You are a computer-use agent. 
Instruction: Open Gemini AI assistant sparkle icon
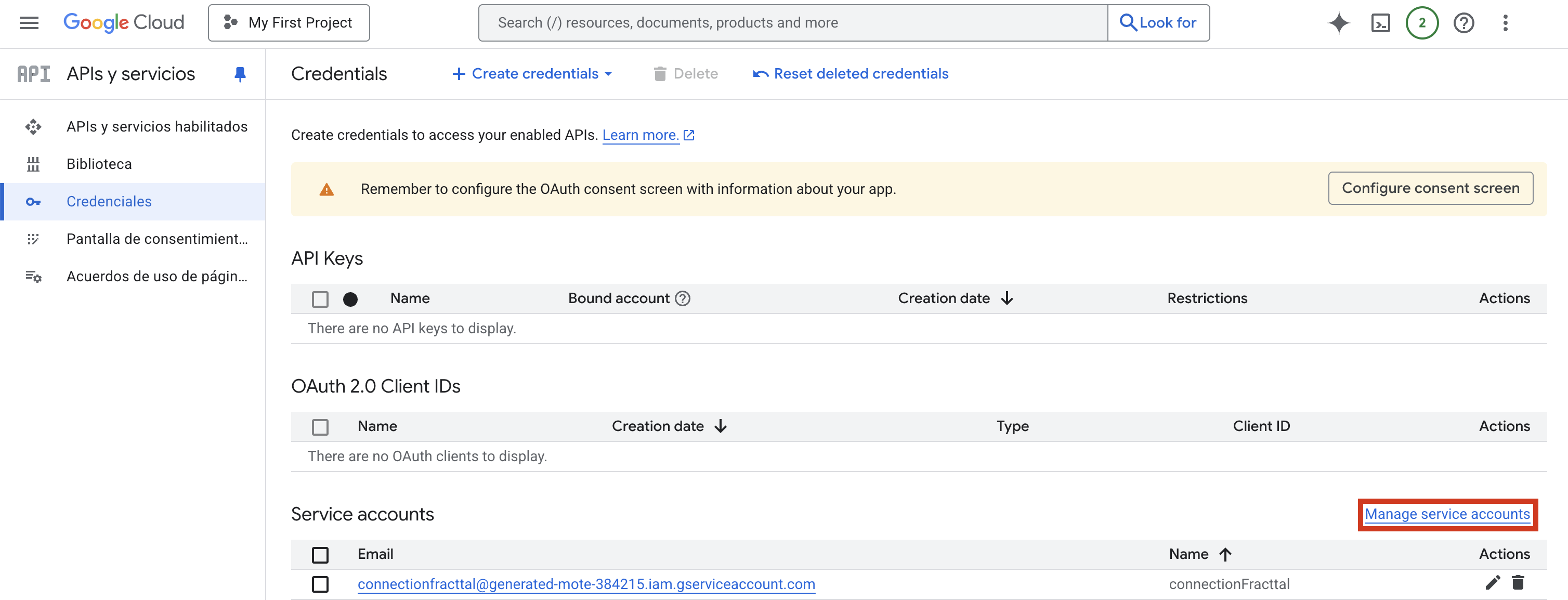click(1339, 23)
